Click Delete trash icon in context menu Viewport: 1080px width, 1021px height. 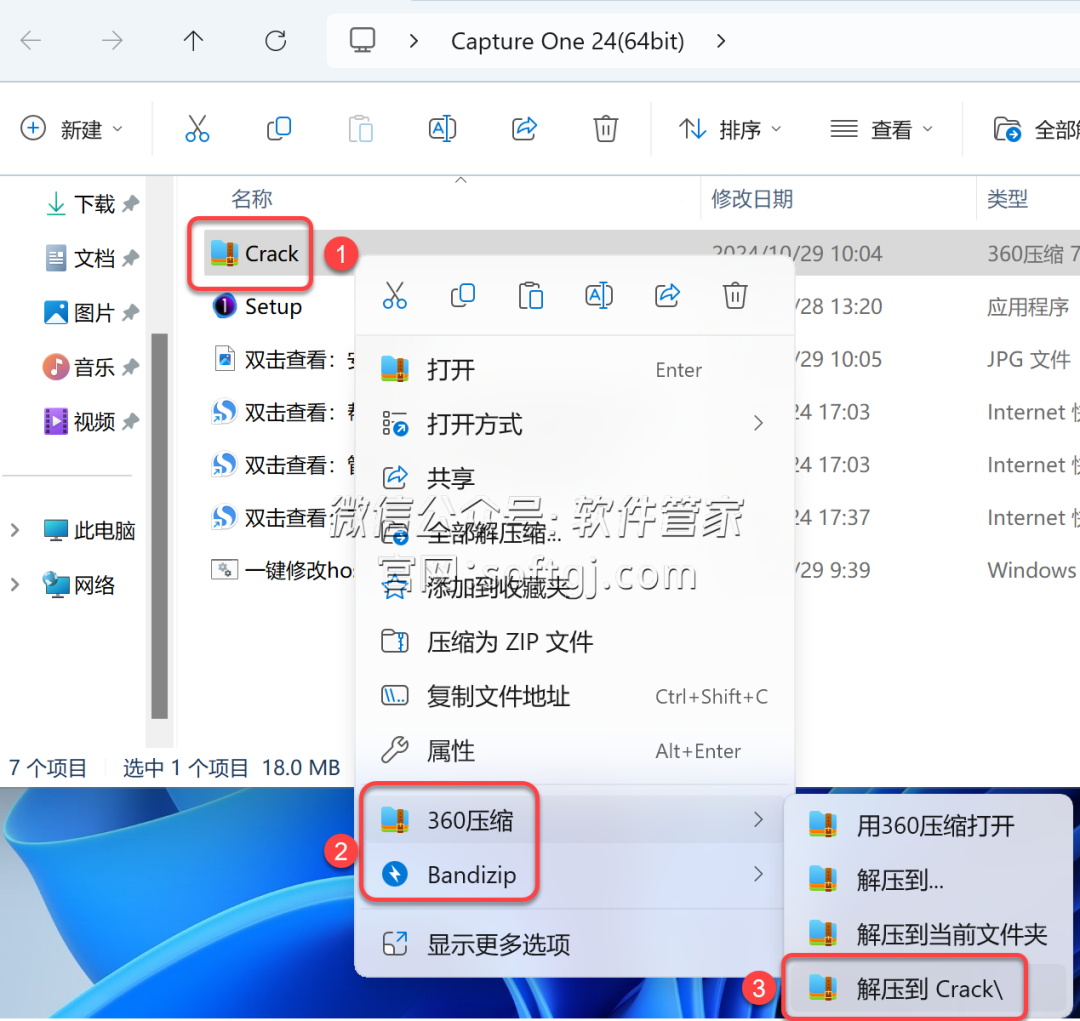coord(735,296)
